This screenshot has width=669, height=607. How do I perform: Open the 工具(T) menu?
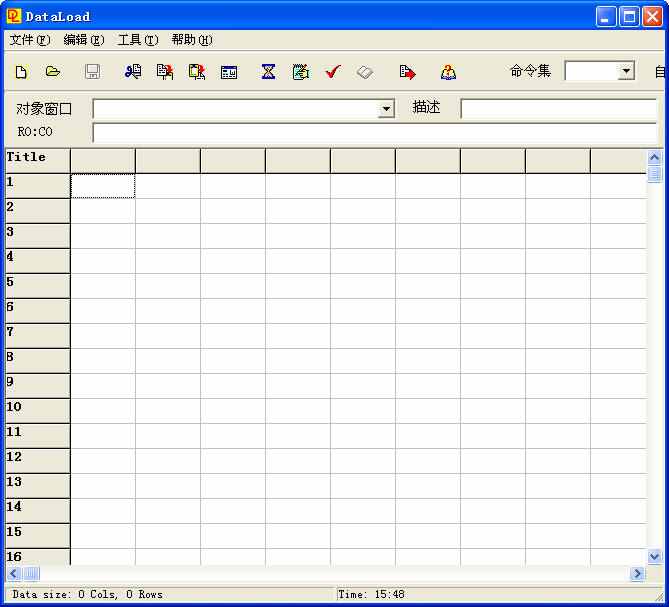point(138,40)
